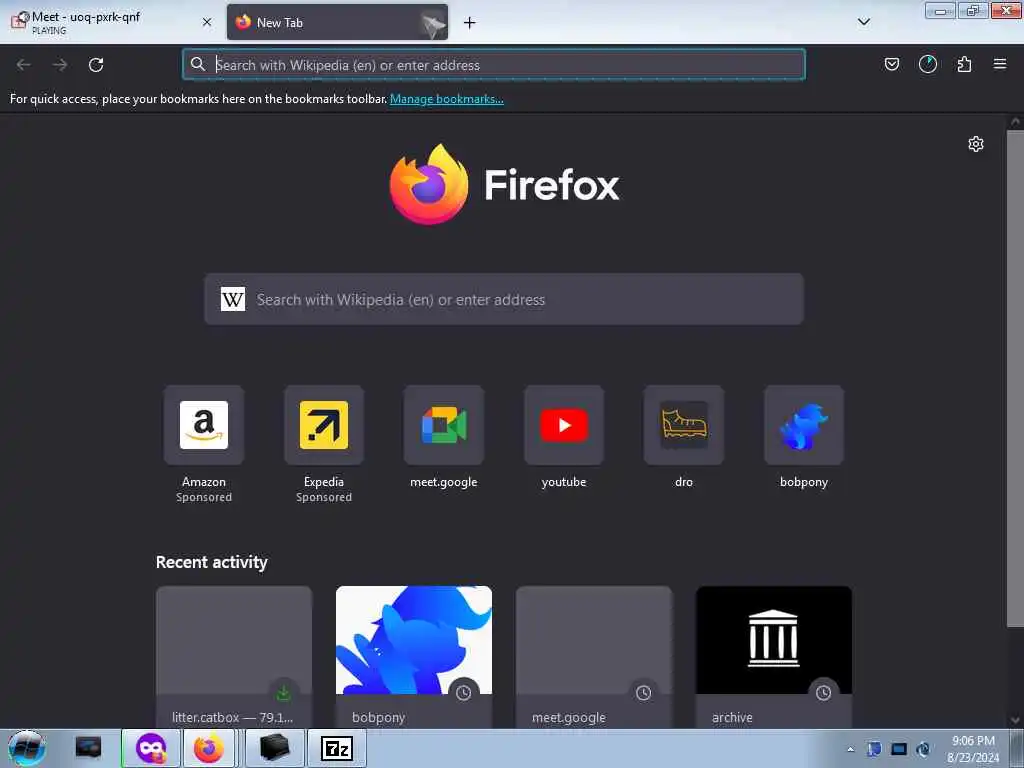The width and height of the screenshot is (1024, 768).
Task: Click the purple mask icon in taskbar
Action: point(151,748)
